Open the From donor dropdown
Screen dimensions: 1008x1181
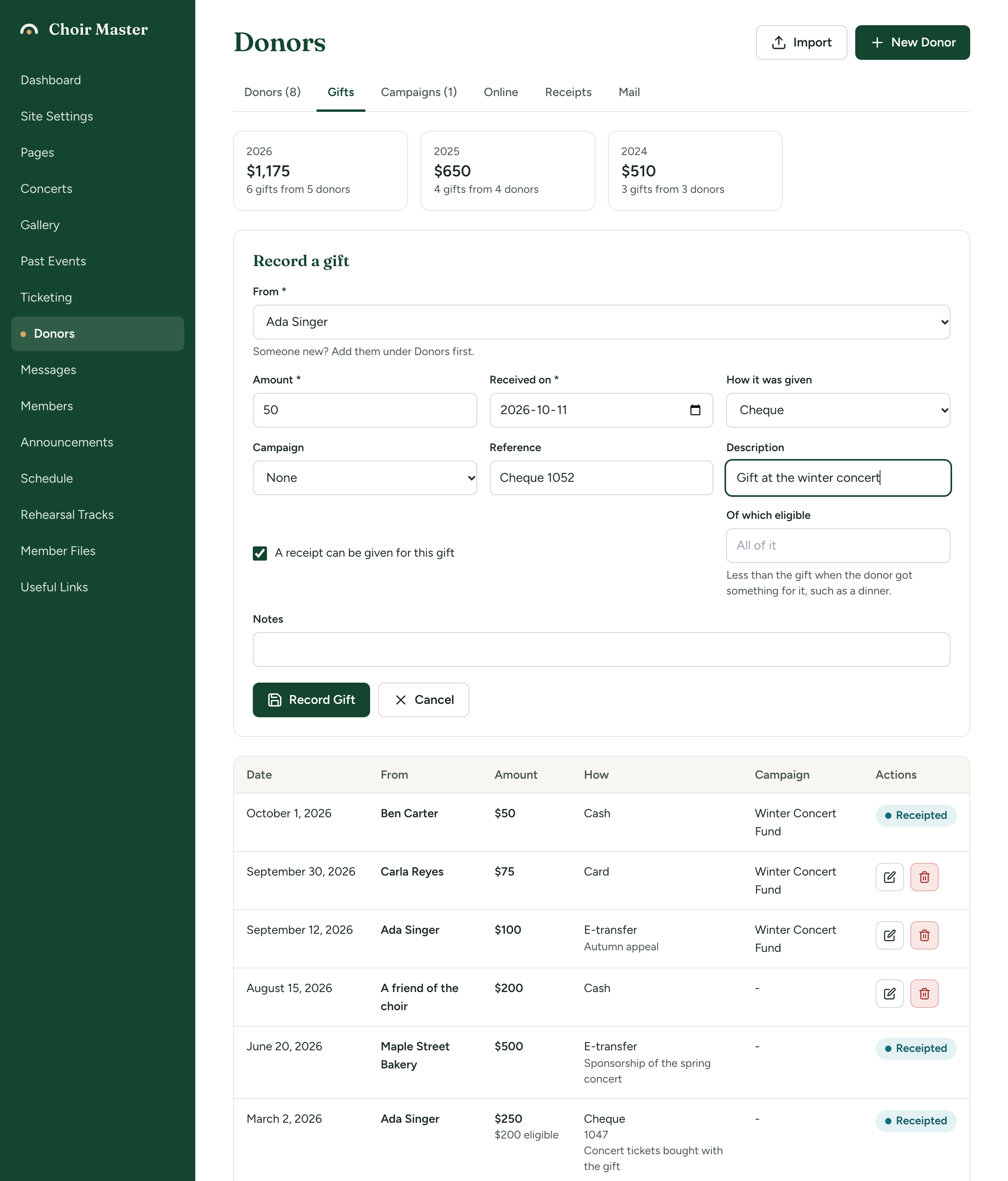(601, 322)
